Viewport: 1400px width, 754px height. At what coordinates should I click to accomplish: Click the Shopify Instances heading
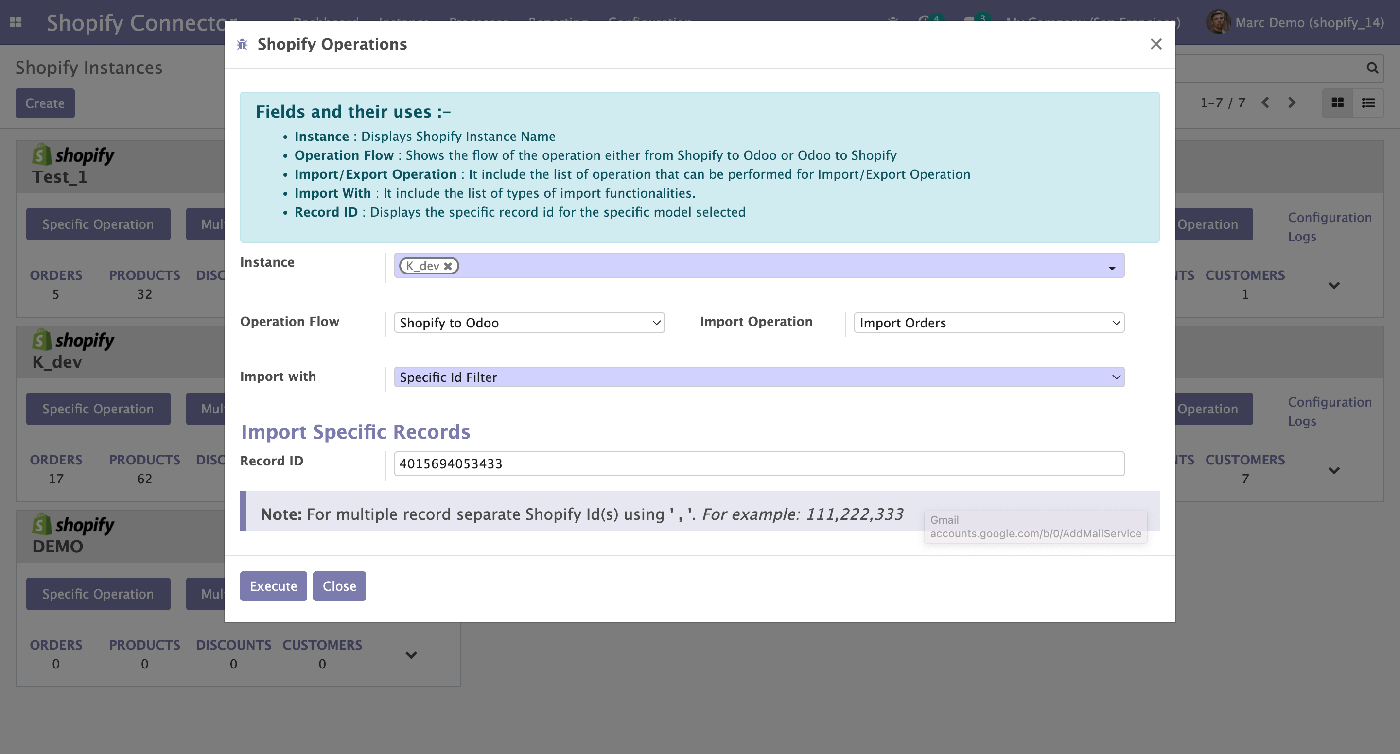(x=89, y=68)
